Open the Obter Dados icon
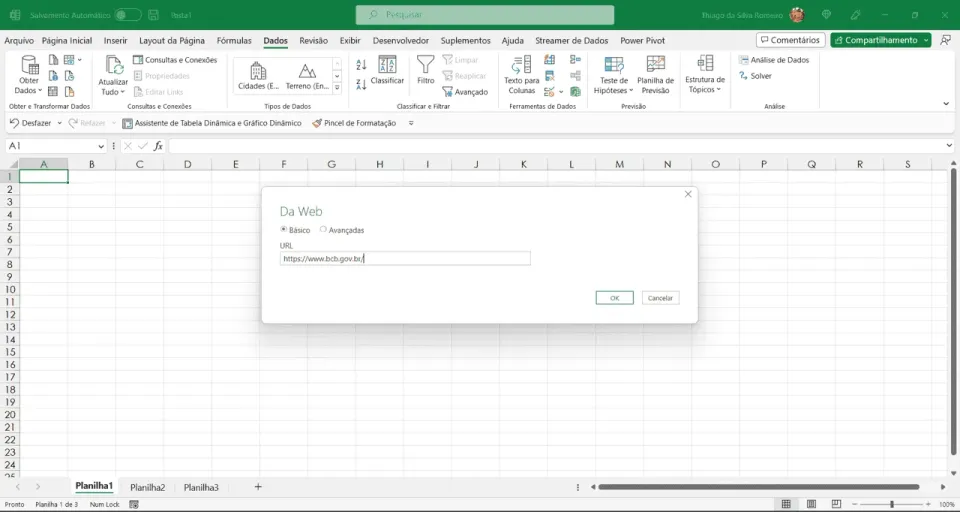960x512 pixels. [29, 65]
